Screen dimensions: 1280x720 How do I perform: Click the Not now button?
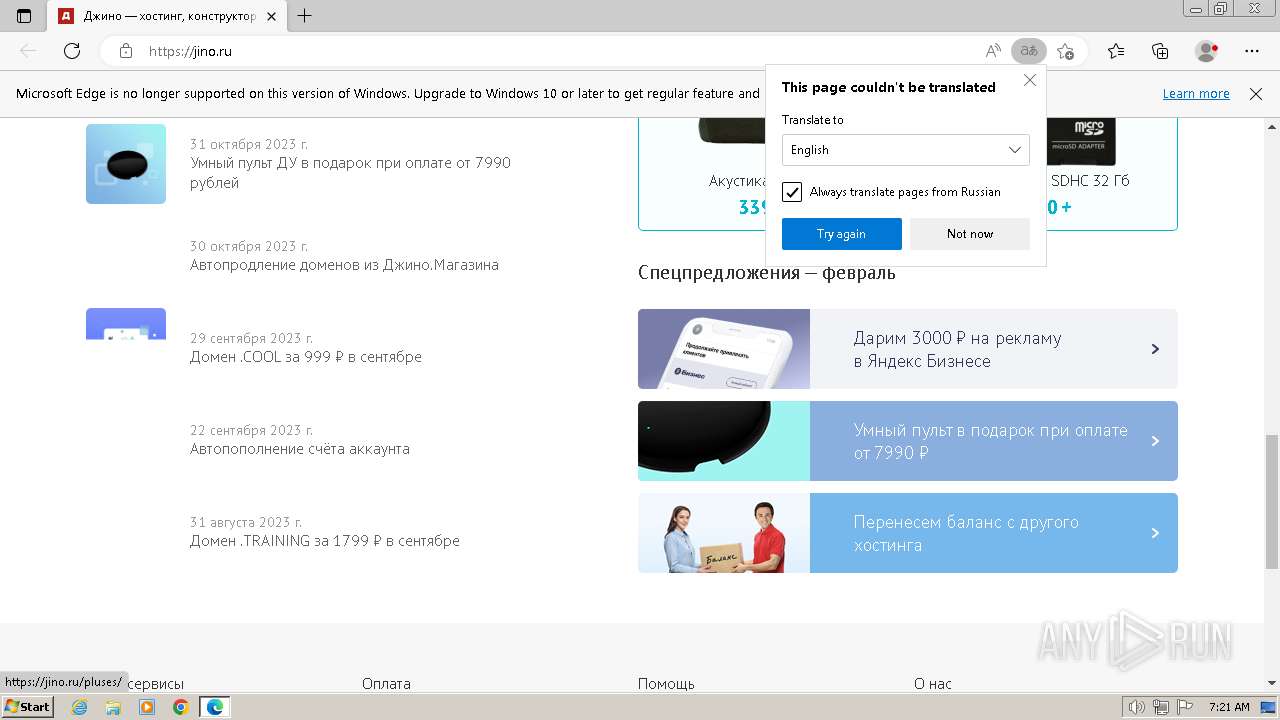970,234
